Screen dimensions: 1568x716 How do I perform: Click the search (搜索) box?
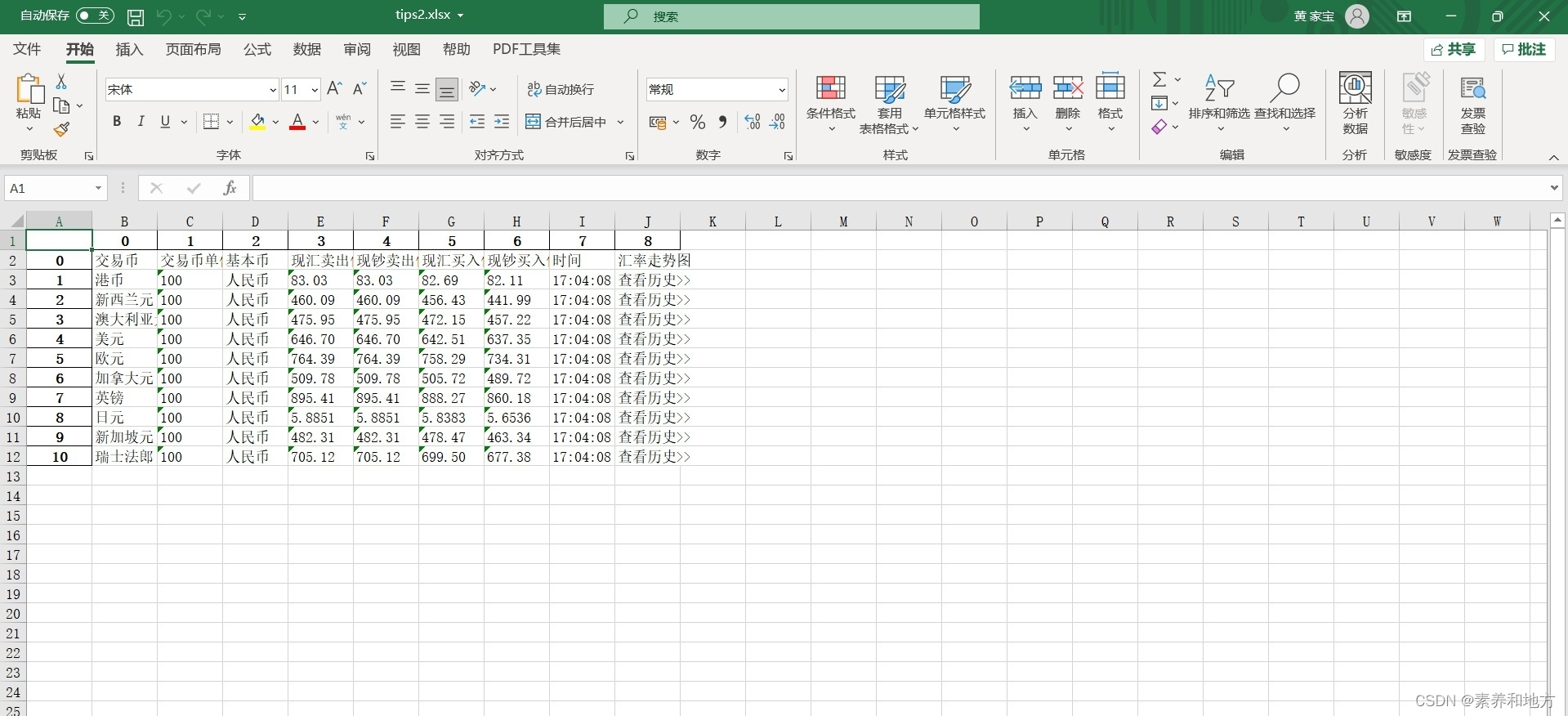791,16
